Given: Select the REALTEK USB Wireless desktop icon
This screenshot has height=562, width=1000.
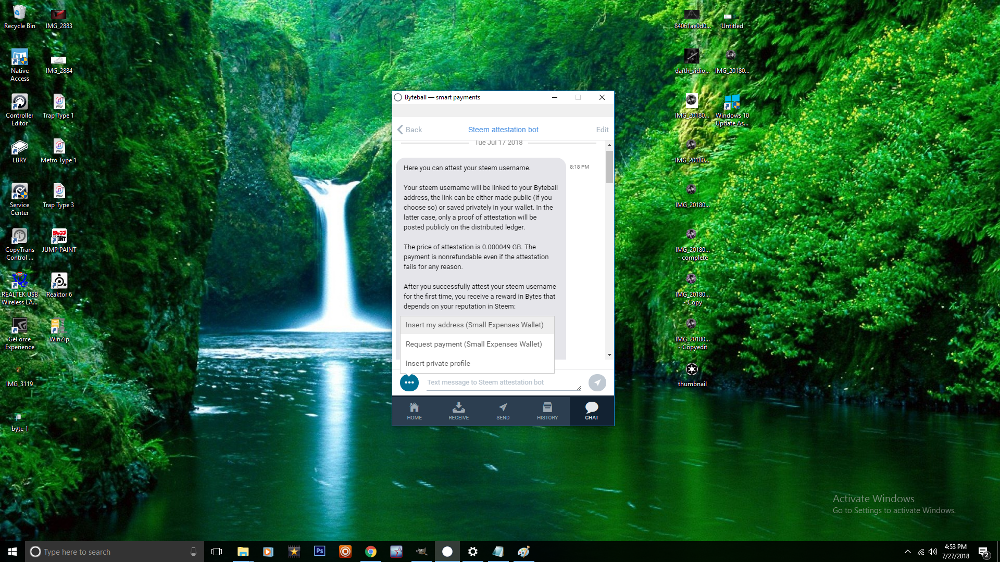Looking at the screenshot, I should click(x=19, y=289).
